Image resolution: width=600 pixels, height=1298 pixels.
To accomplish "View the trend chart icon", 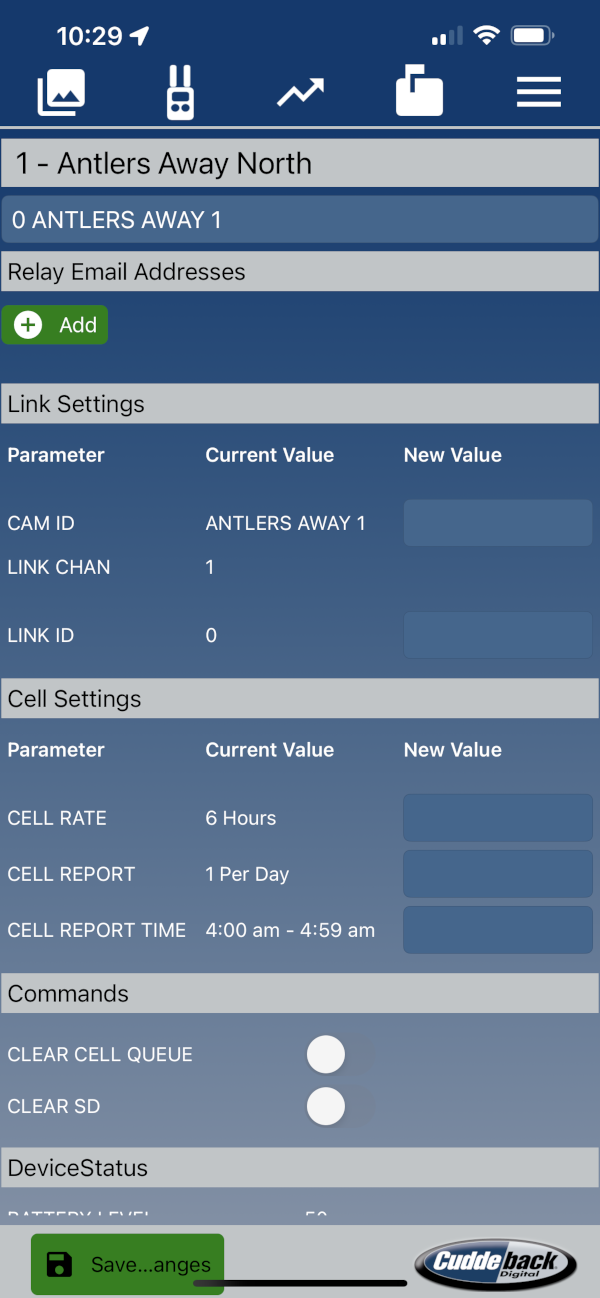I will coord(301,93).
